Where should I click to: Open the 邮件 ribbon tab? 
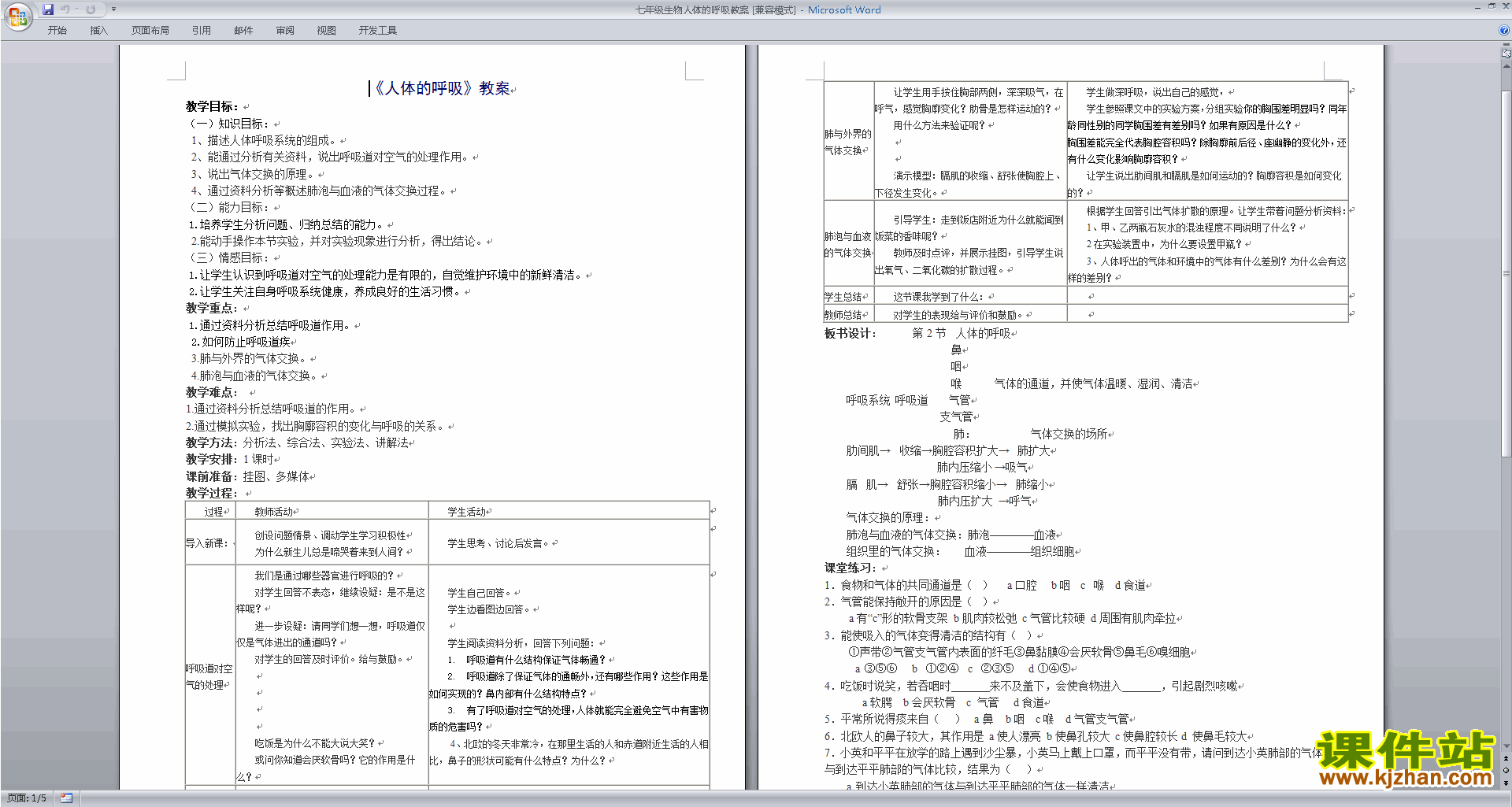coord(243,31)
